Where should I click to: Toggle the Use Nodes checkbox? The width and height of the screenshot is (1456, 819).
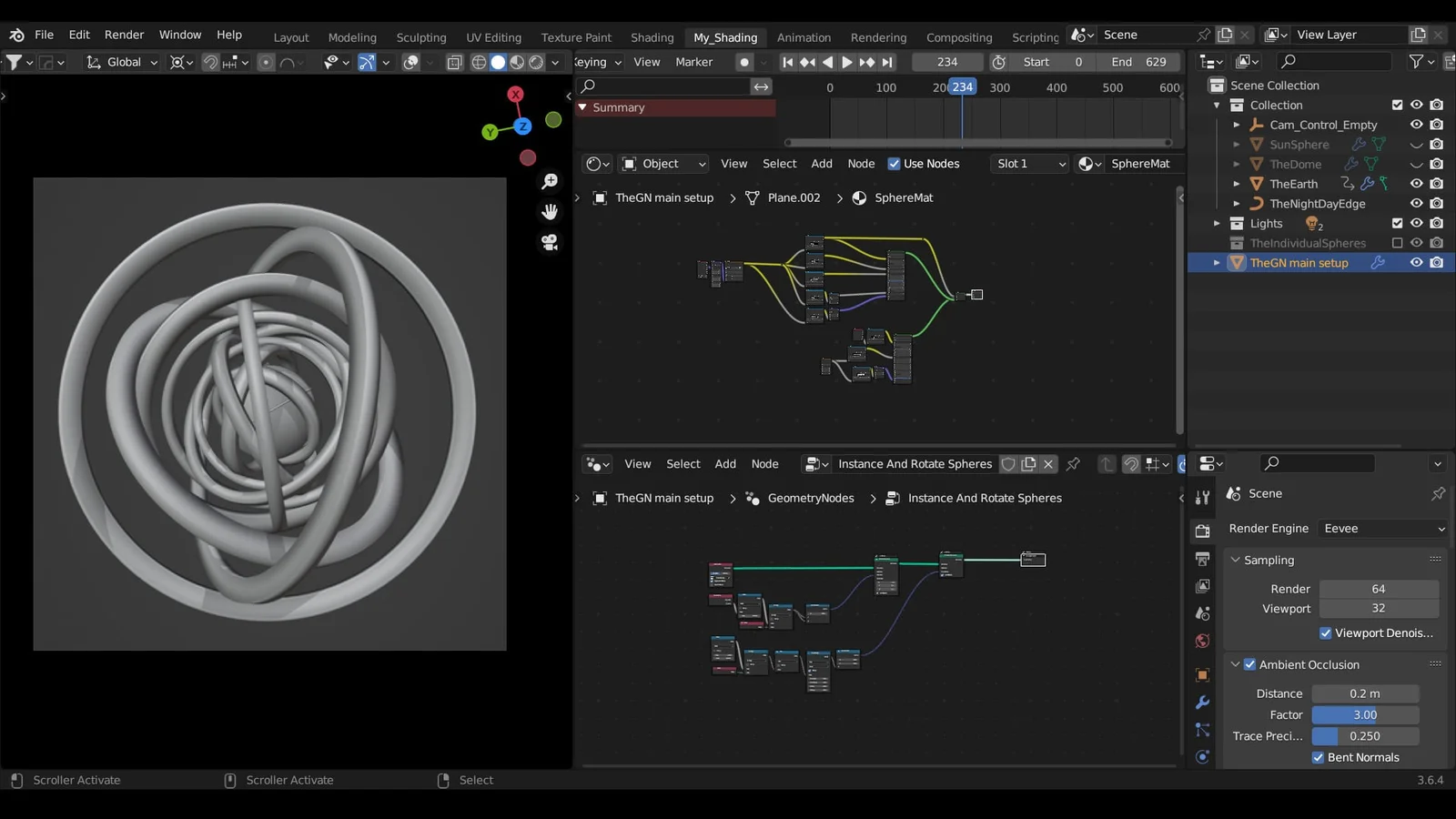click(x=894, y=164)
